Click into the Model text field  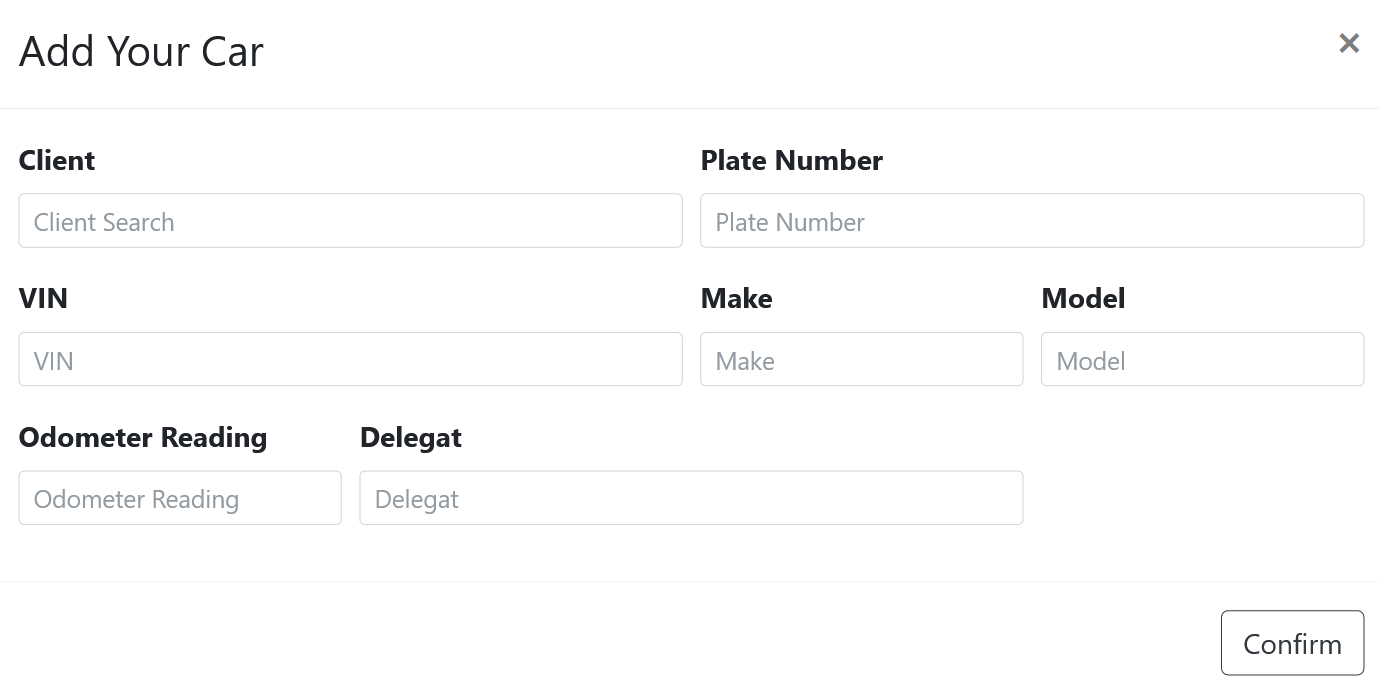click(1202, 359)
